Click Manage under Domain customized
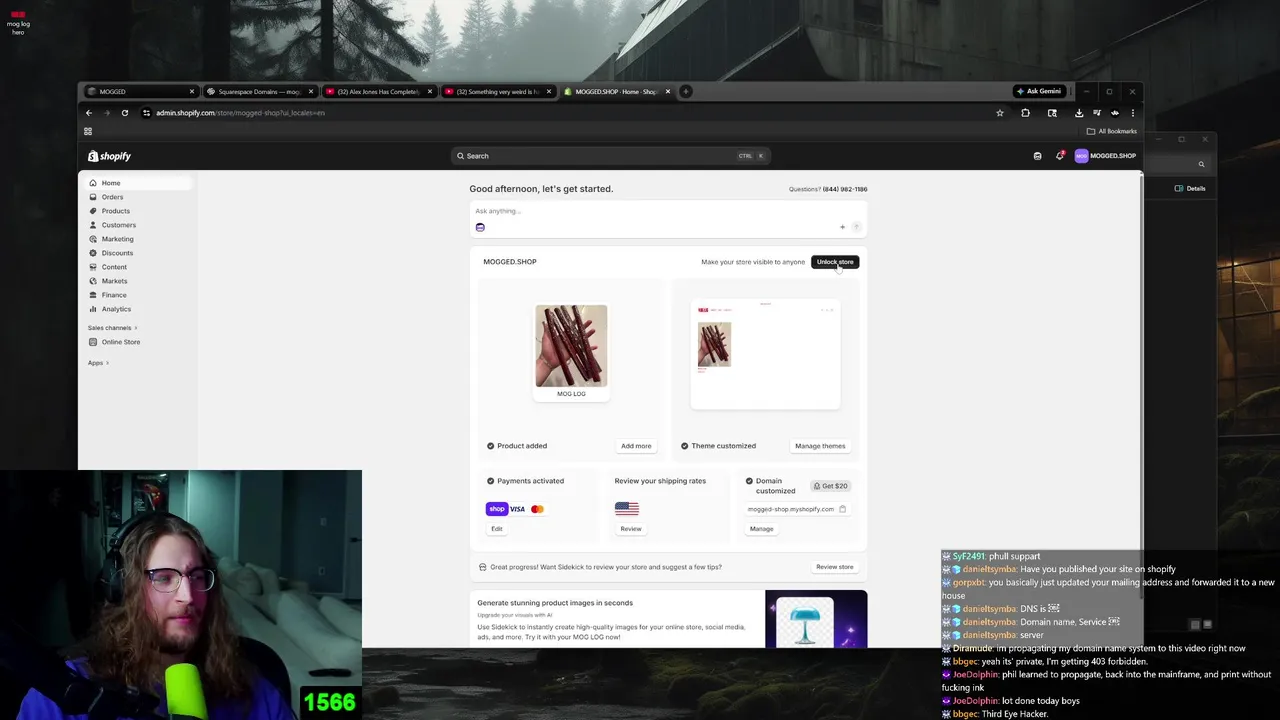1280x720 pixels. pos(761,529)
